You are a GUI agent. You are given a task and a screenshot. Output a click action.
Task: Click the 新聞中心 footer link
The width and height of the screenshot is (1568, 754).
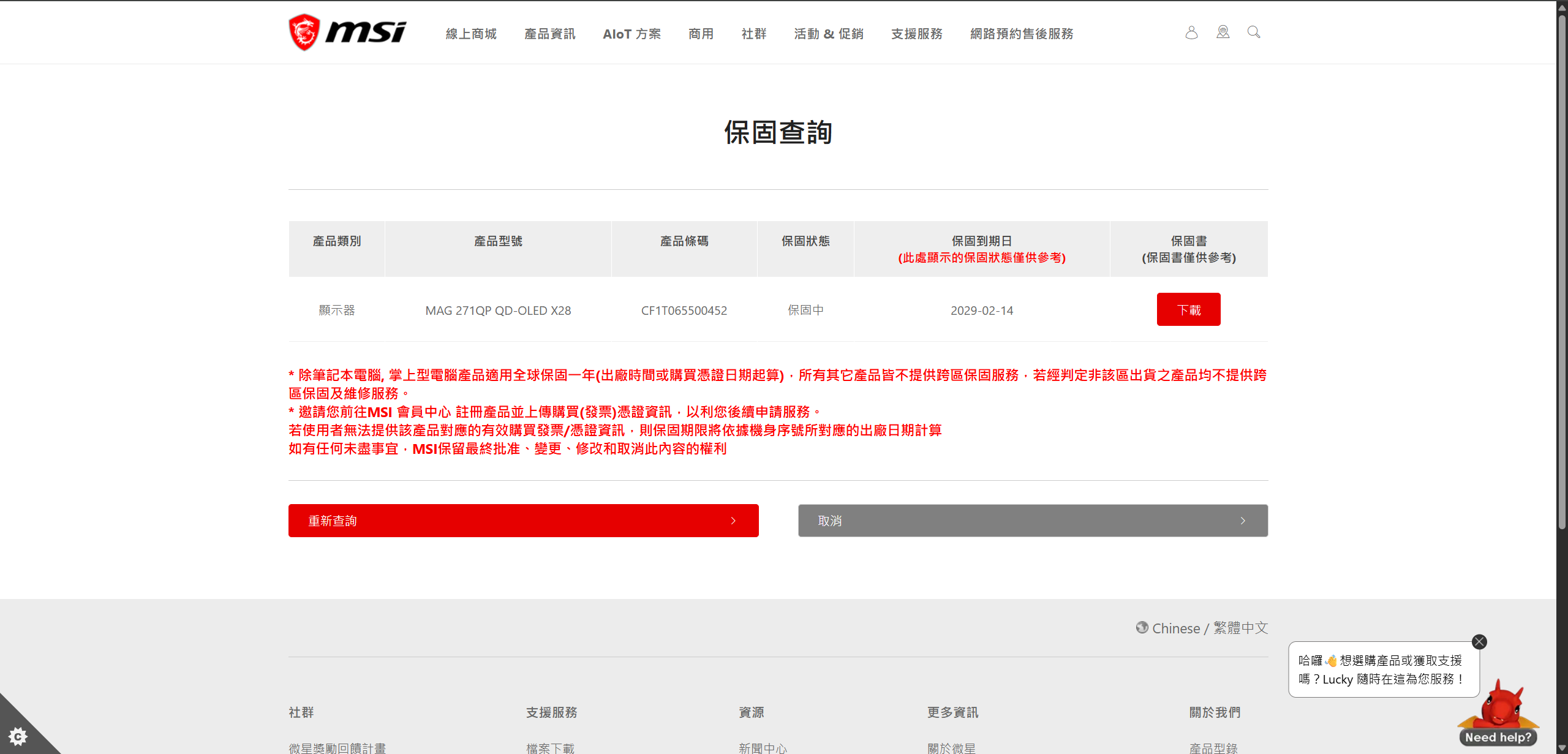[763, 747]
